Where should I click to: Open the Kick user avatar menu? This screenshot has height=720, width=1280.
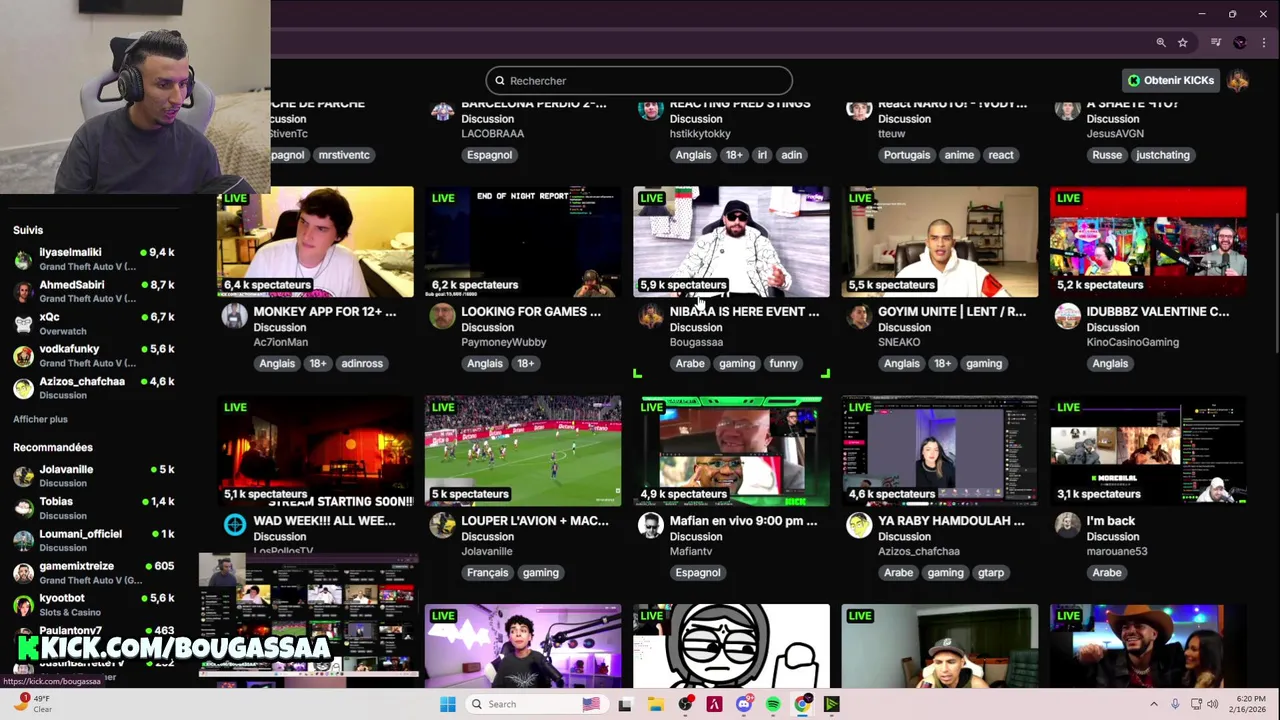pos(1238,81)
